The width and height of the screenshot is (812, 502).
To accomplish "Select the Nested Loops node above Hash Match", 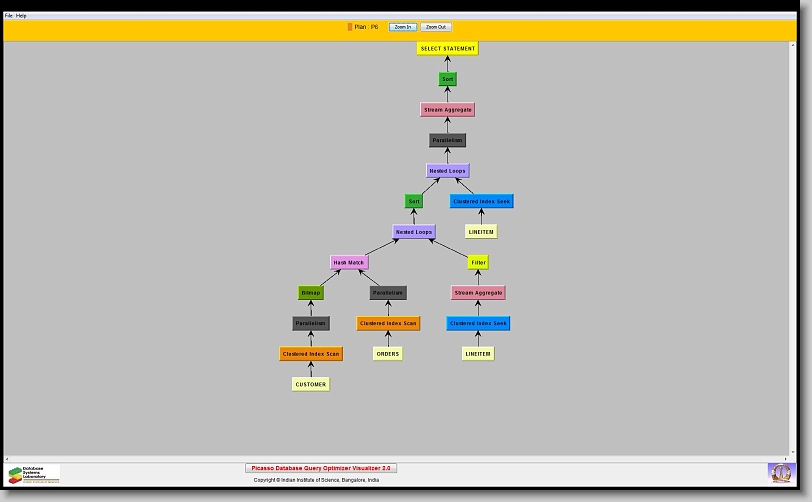I will [x=413, y=232].
